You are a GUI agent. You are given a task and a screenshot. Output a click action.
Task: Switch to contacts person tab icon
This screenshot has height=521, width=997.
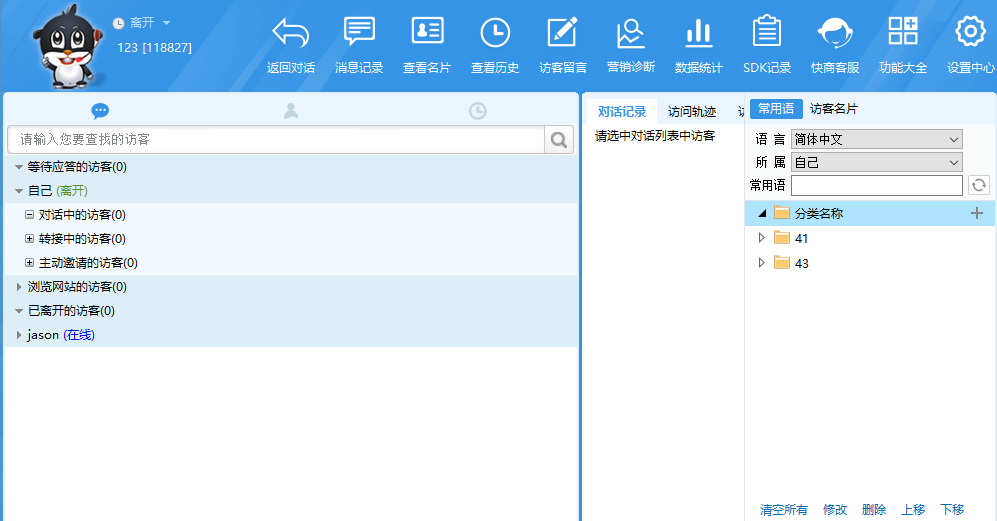pos(291,111)
